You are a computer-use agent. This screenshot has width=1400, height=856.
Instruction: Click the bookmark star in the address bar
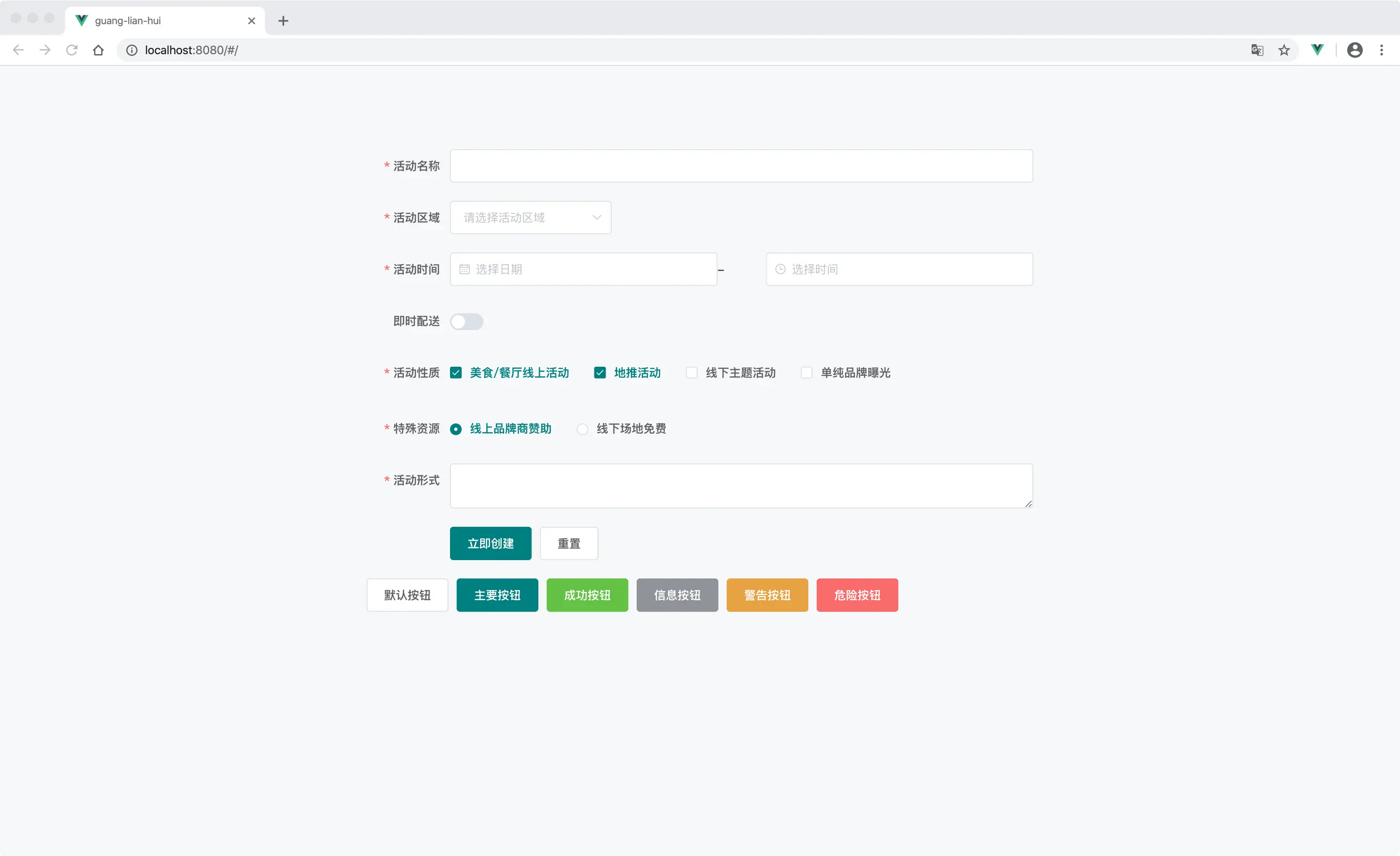pos(1284,50)
